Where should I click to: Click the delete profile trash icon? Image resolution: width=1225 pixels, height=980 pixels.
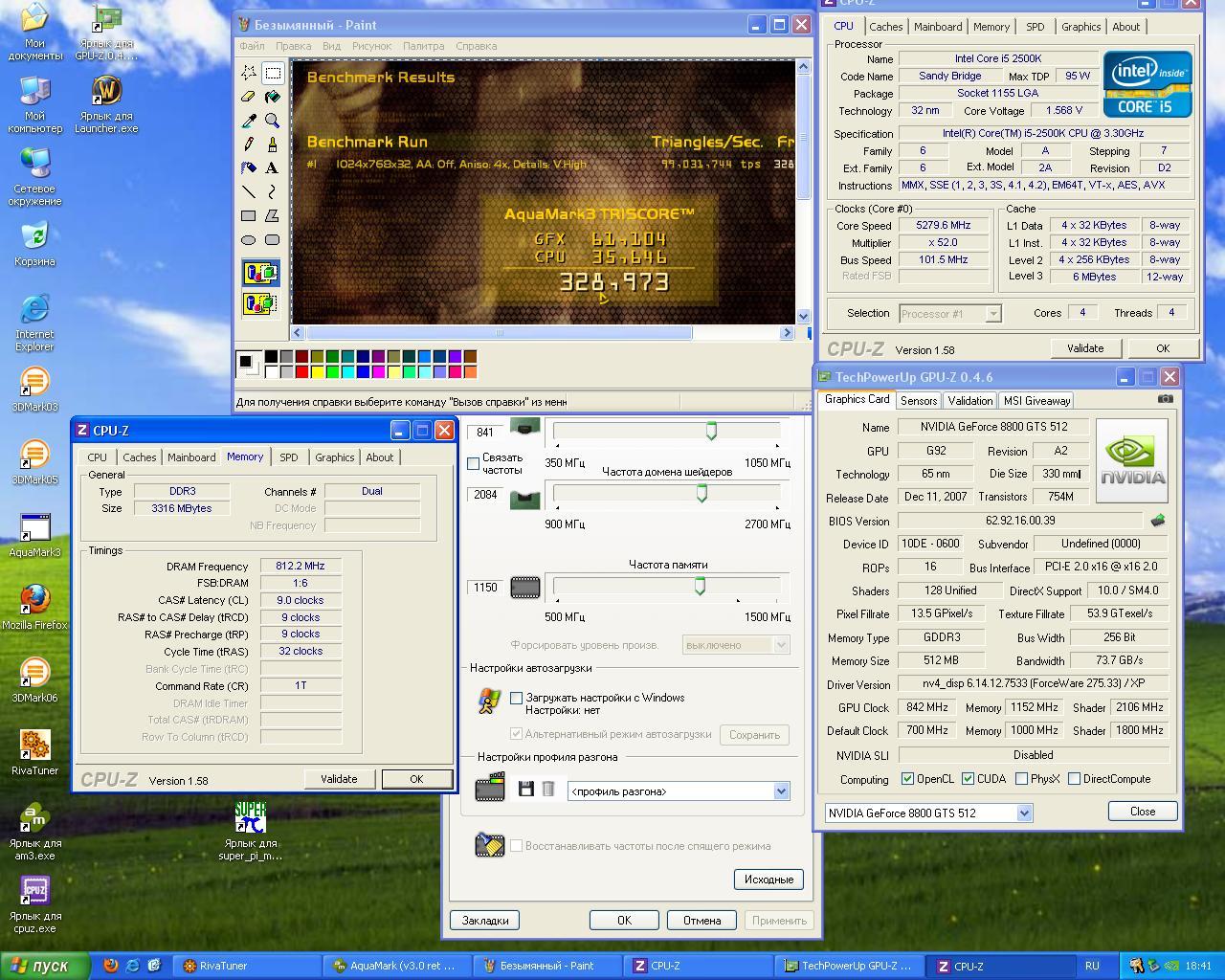tap(548, 789)
